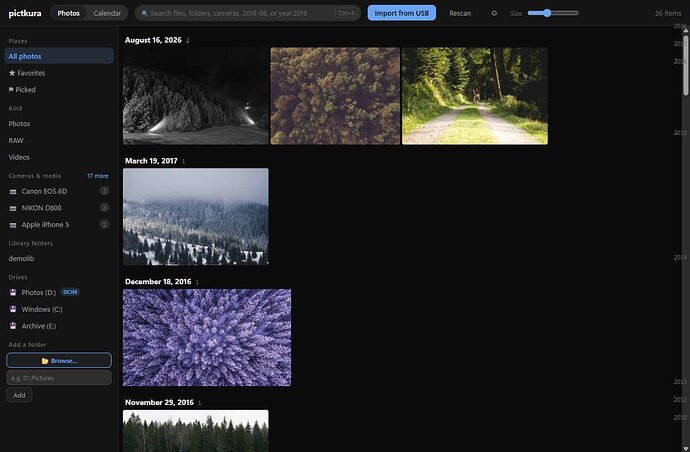The width and height of the screenshot is (690, 452).
Task: Open the settings gear icon in toolbar
Action: pos(494,13)
